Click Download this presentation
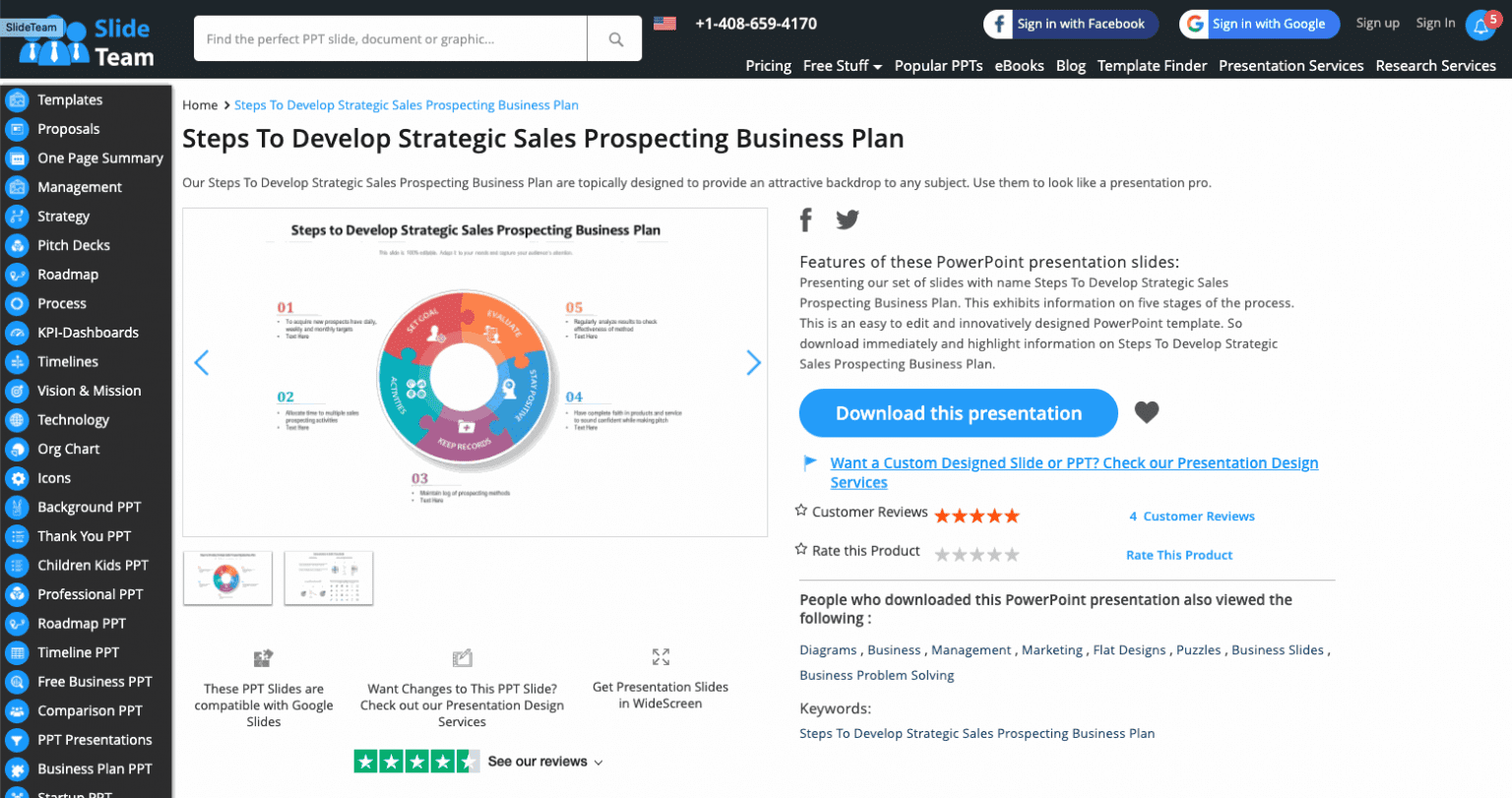Image resolution: width=1512 pixels, height=798 pixels. point(957,412)
